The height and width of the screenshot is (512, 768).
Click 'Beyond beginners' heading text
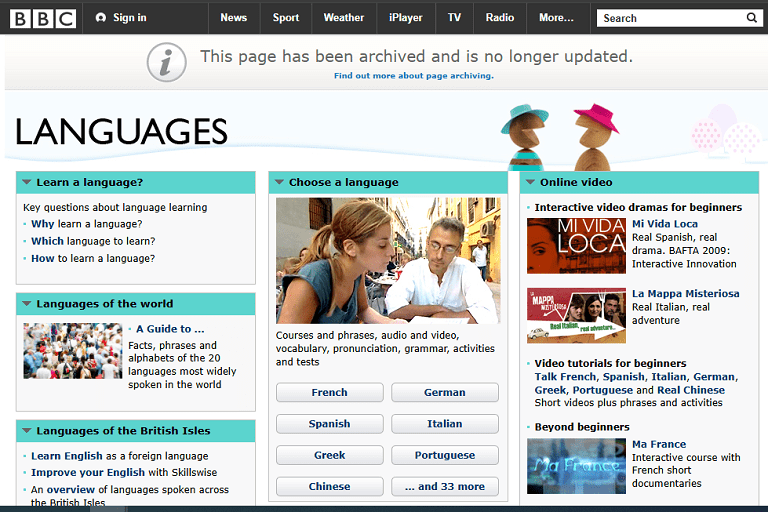(582, 427)
